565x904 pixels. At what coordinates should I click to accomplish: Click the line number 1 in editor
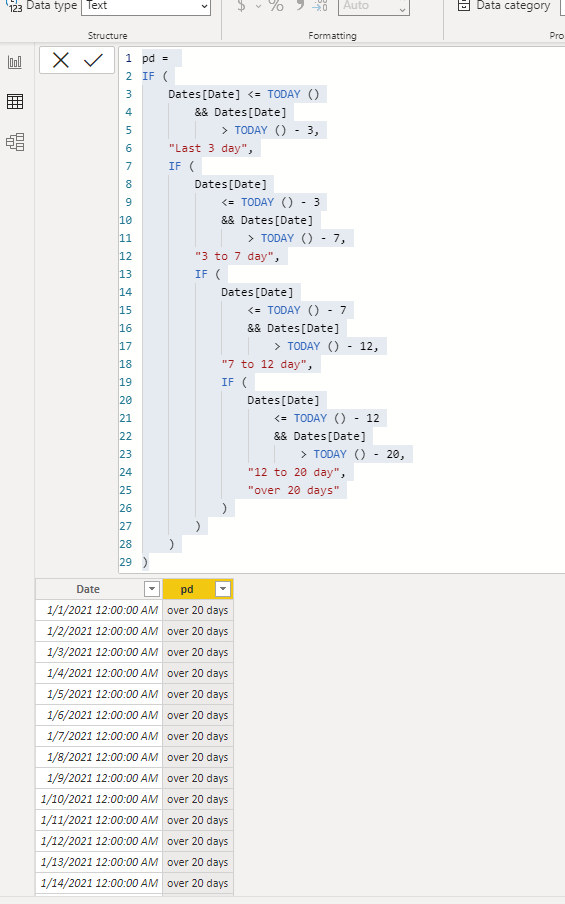[x=129, y=58]
